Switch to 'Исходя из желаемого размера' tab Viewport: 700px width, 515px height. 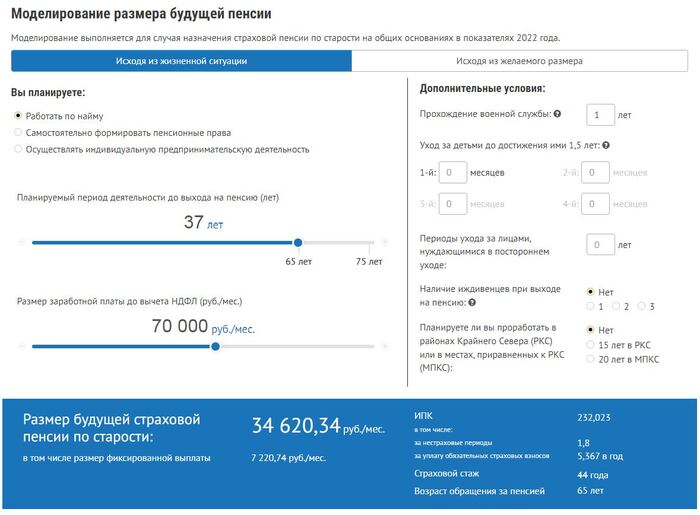coord(519,61)
